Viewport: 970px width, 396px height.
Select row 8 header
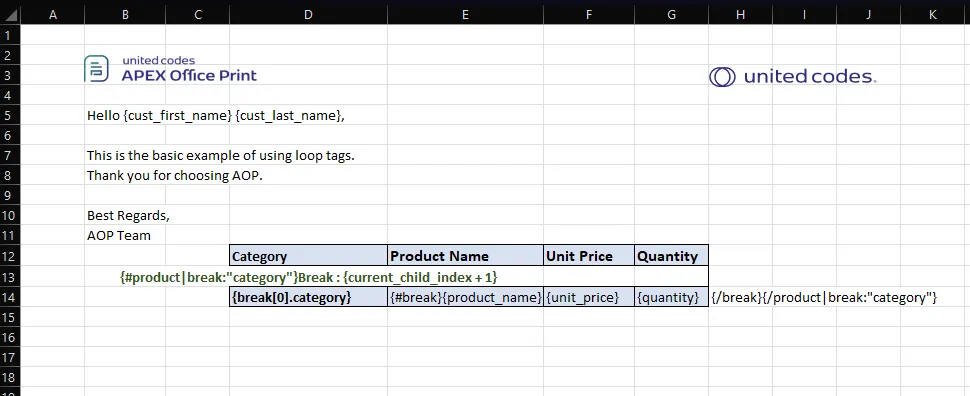coord(10,176)
